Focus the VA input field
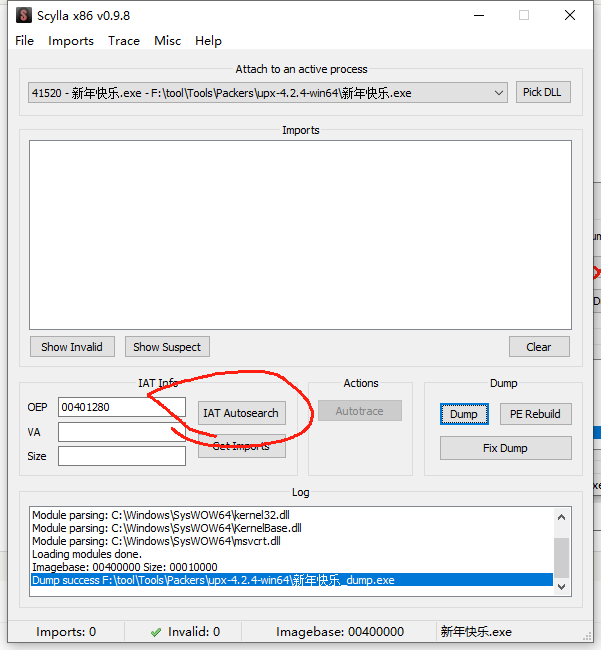 [x=122, y=432]
